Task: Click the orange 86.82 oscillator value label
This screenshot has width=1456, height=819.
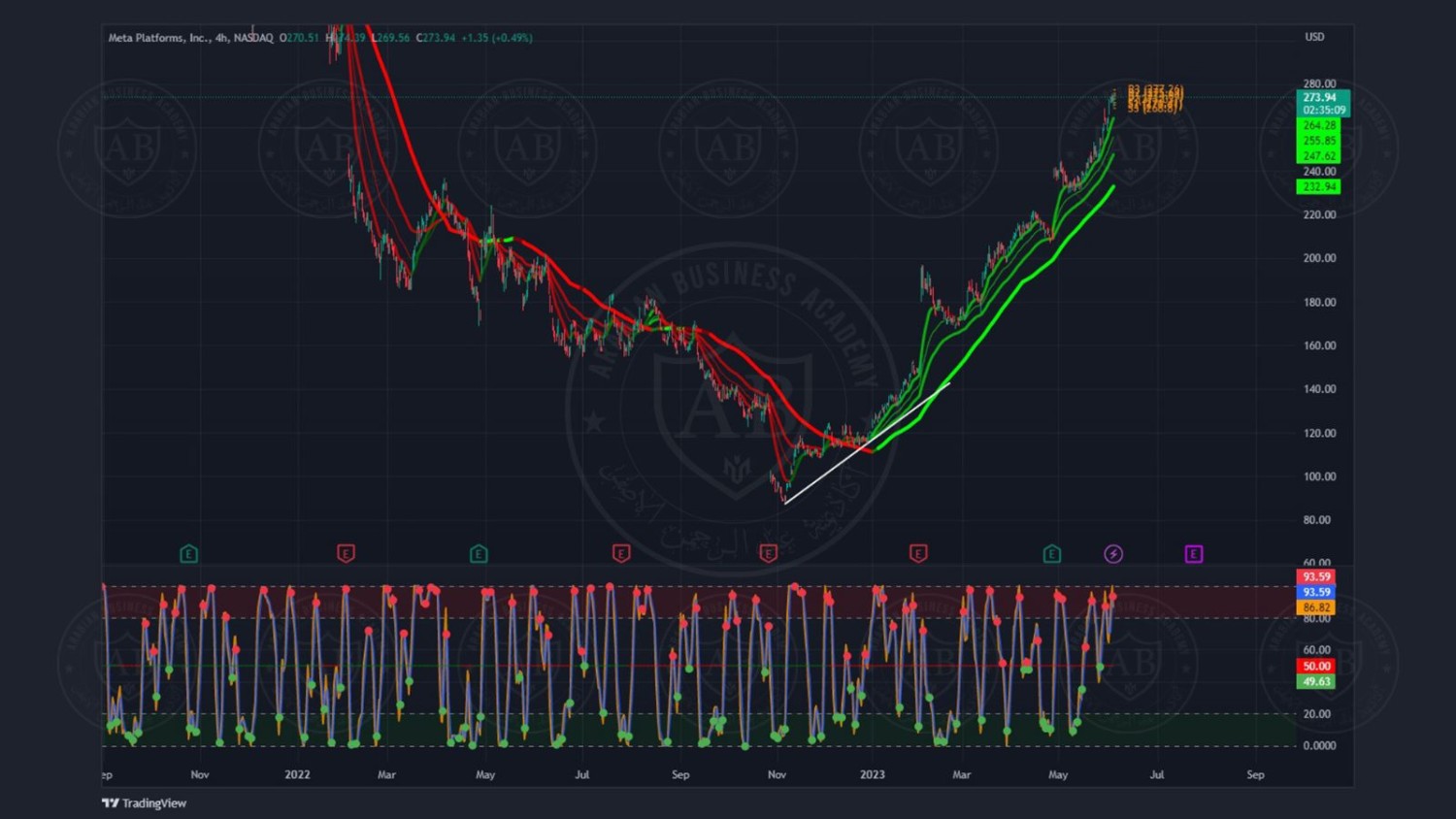Action: click(x=1316, y=607)
